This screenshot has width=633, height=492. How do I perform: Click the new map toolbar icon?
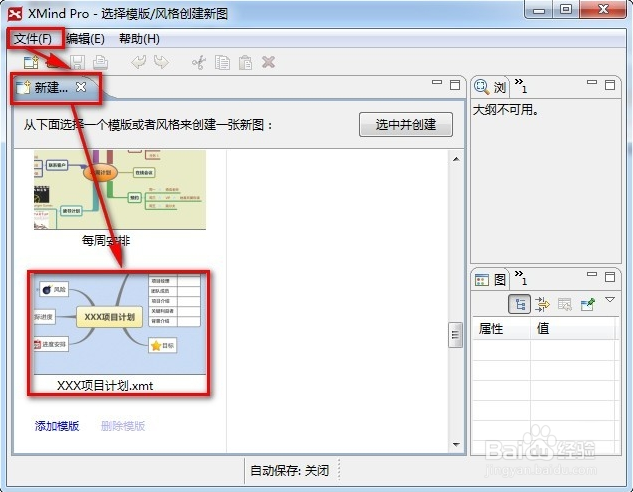[x=31, y=62]
